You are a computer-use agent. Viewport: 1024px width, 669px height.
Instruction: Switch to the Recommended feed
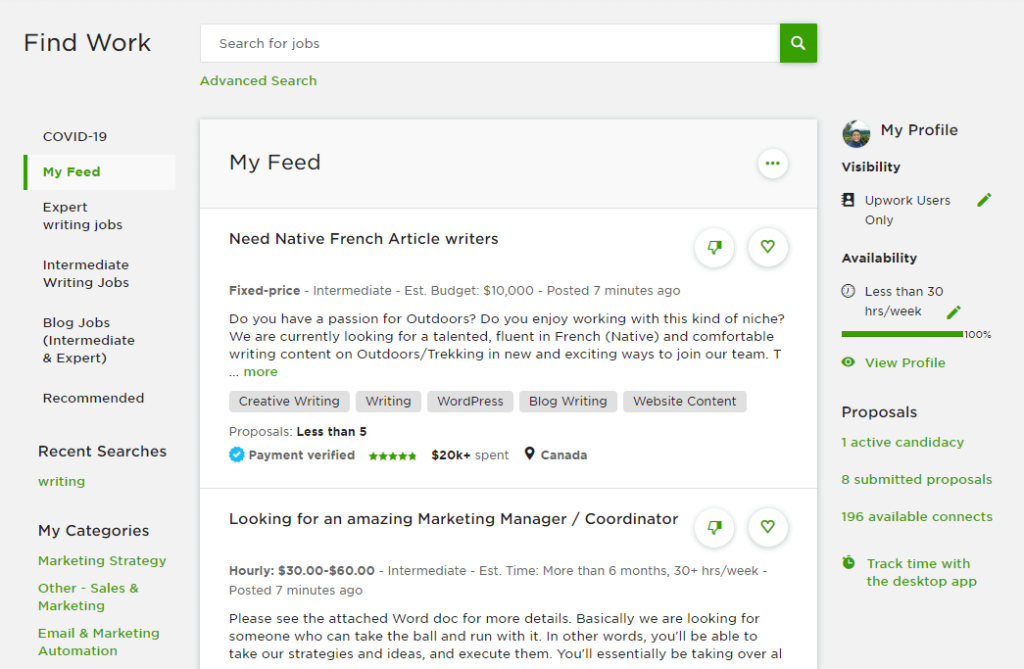tap(93, 397)
